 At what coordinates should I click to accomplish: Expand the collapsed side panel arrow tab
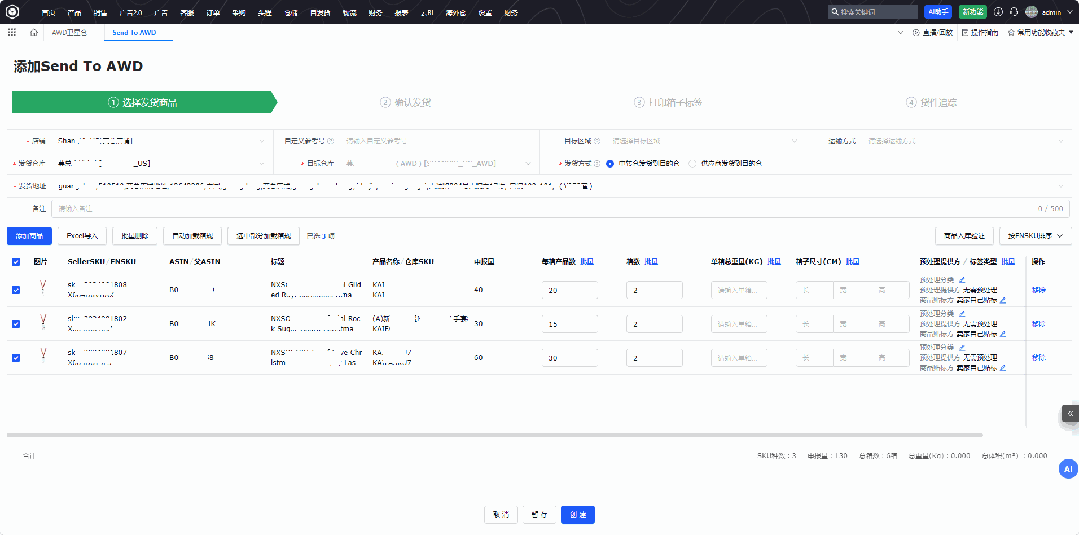[1070, 413]
